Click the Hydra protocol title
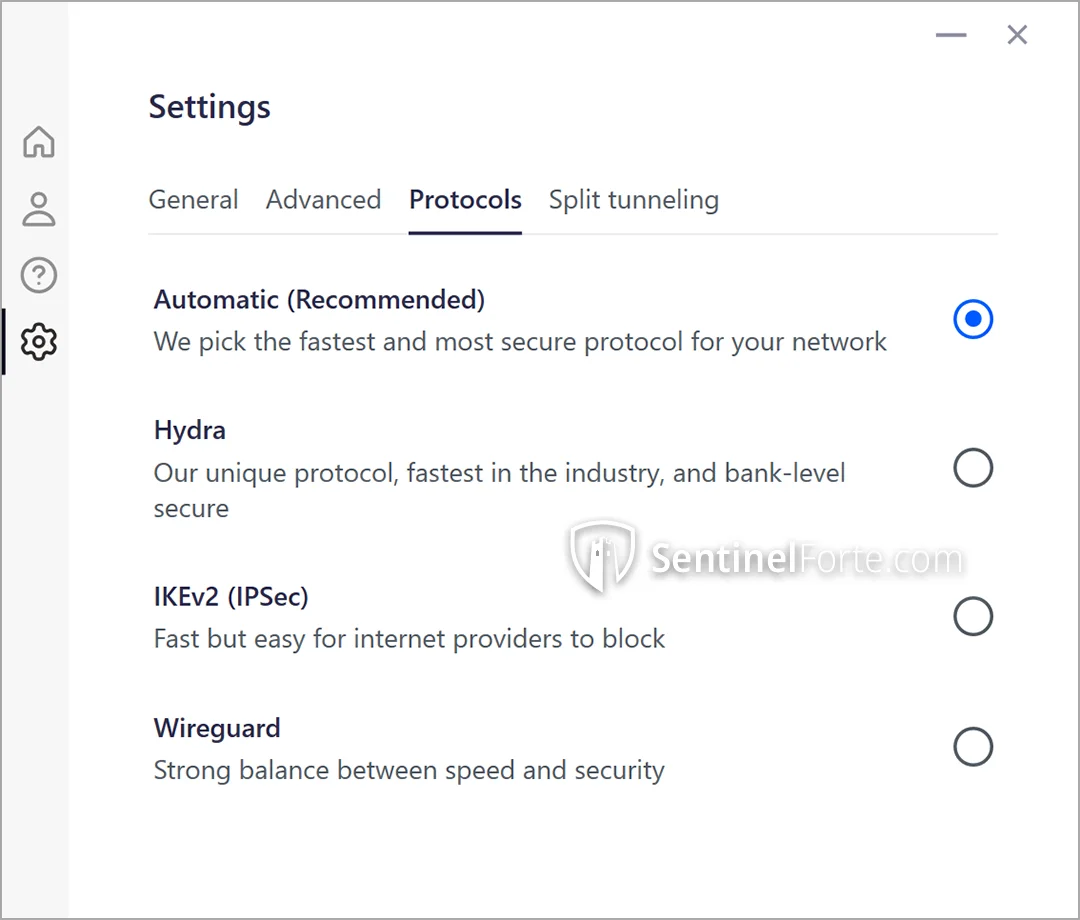Screen dimensions: 1080x920 point(190,430)
